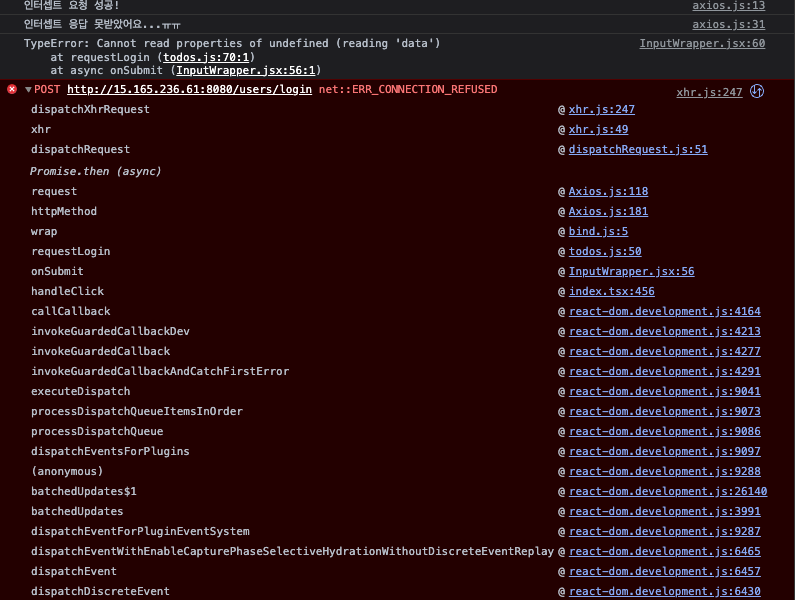Jump to todos.js:50 for requestLogin

click(605, 251)
